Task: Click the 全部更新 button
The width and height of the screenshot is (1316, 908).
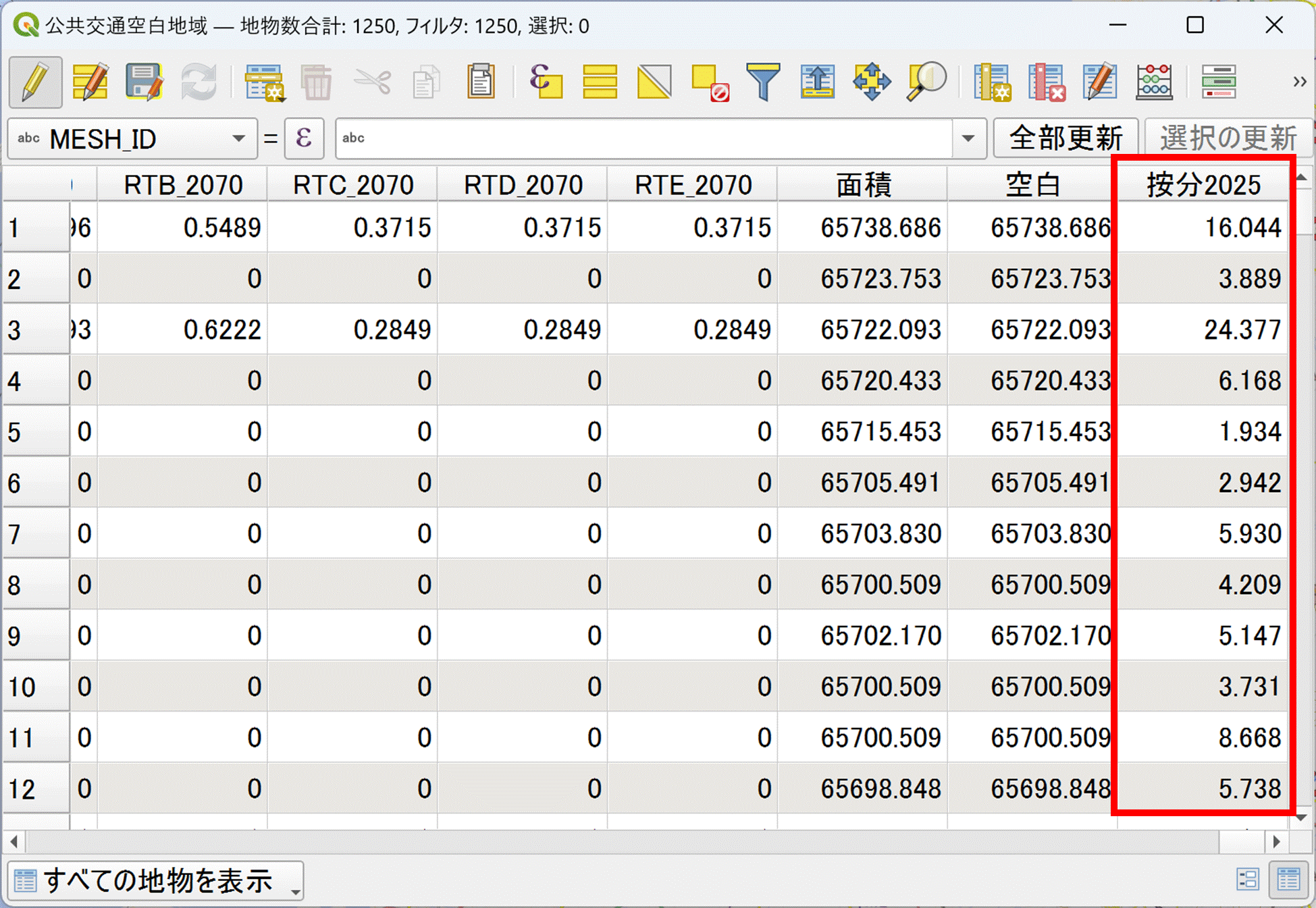Action: (1065, 138)
